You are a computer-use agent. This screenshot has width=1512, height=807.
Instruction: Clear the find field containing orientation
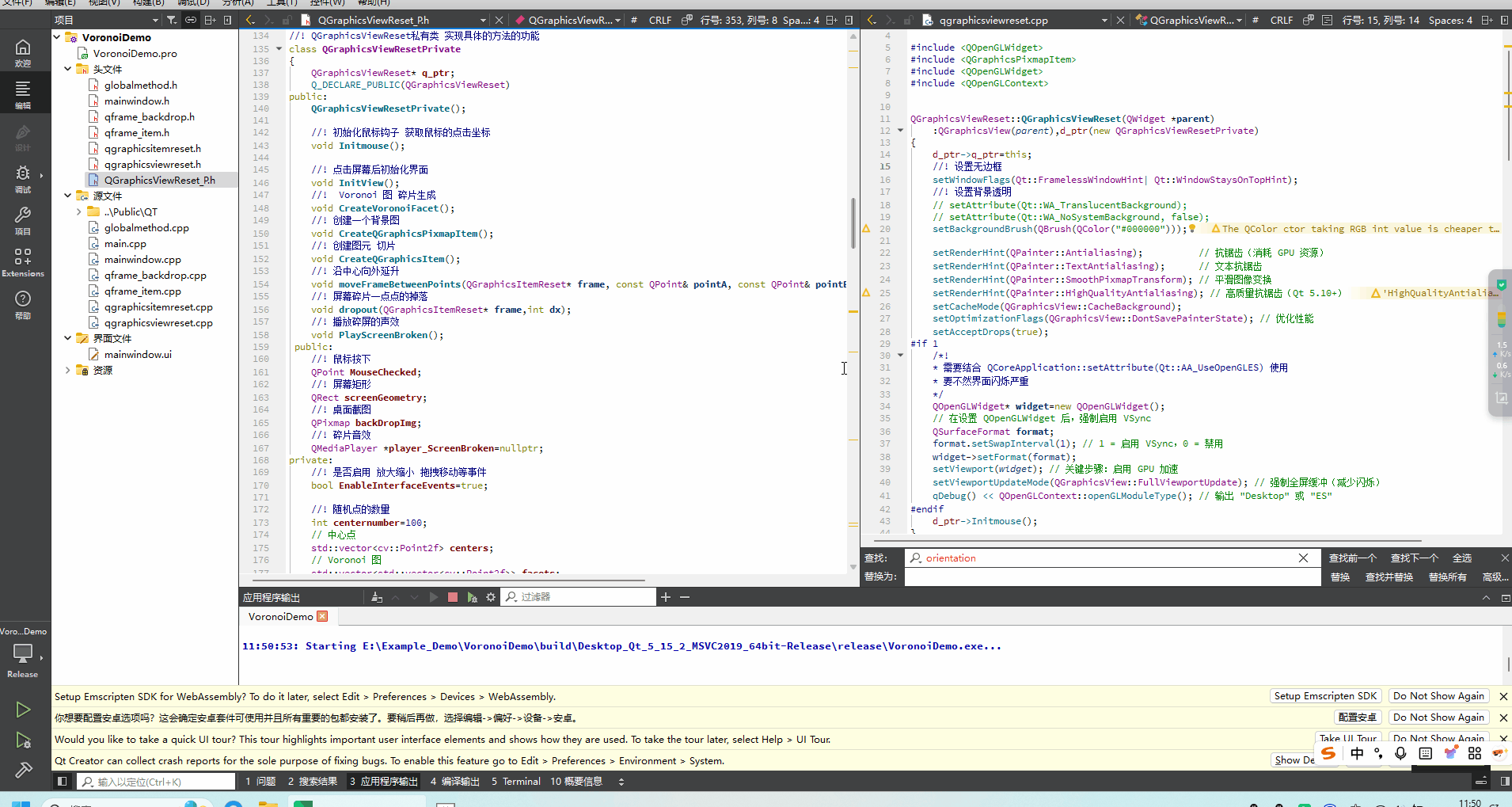click(x=1303, y=558)
